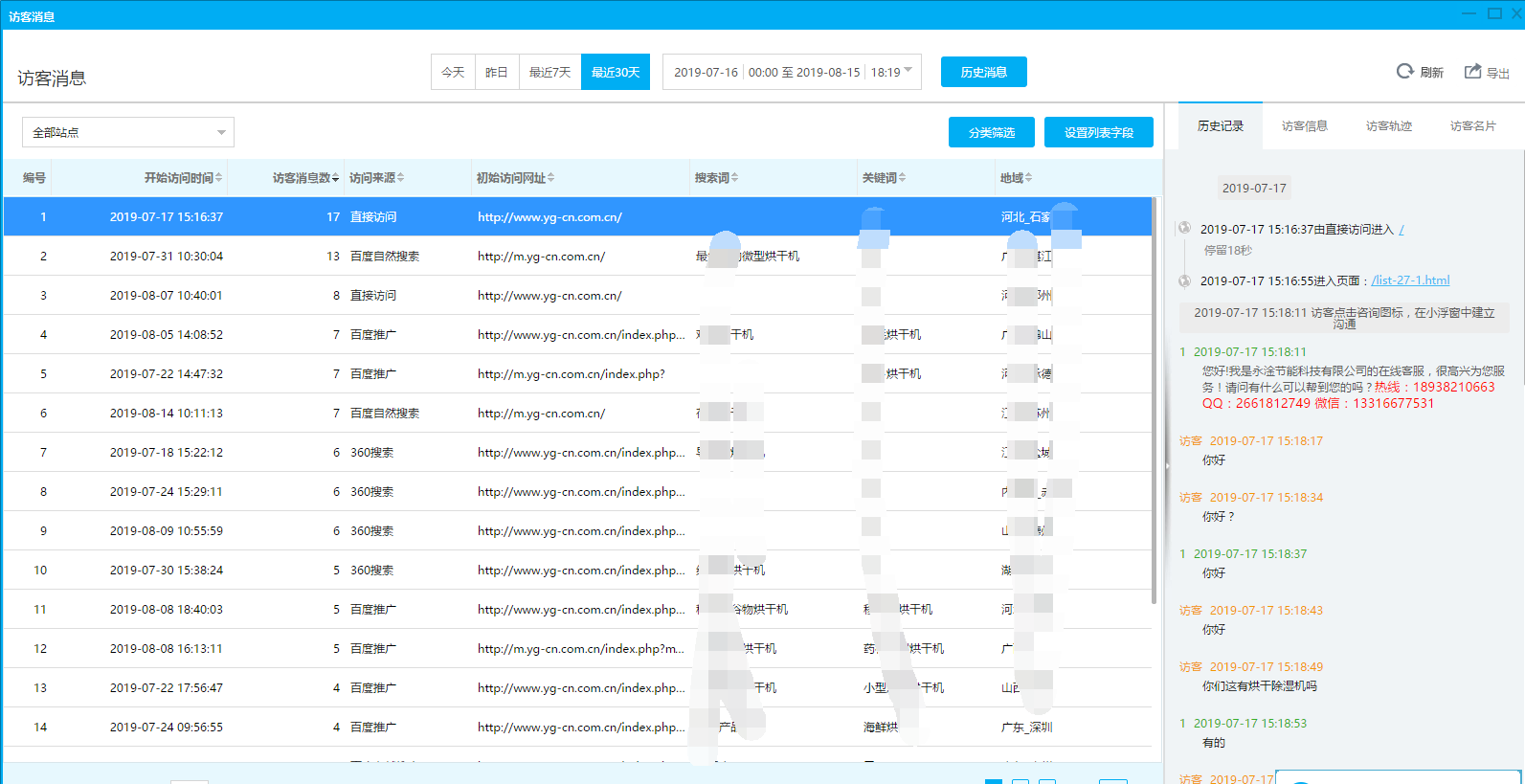This screenshot has width=1525, height=784.
Task: Select the row dated 2019-08-05 14:08:52
Action: tap(577, 334)
